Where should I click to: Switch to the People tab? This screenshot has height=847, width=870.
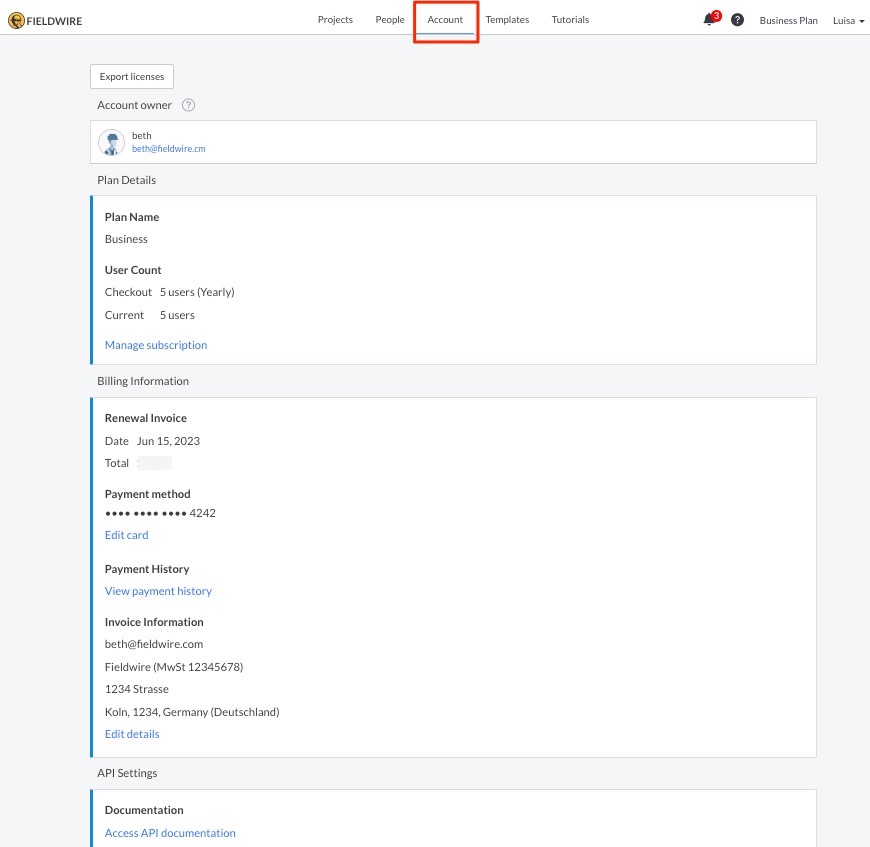390,20
